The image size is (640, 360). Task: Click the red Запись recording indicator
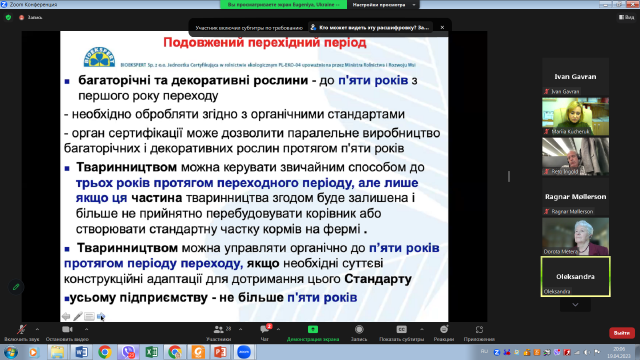click(x=31, y=18)
